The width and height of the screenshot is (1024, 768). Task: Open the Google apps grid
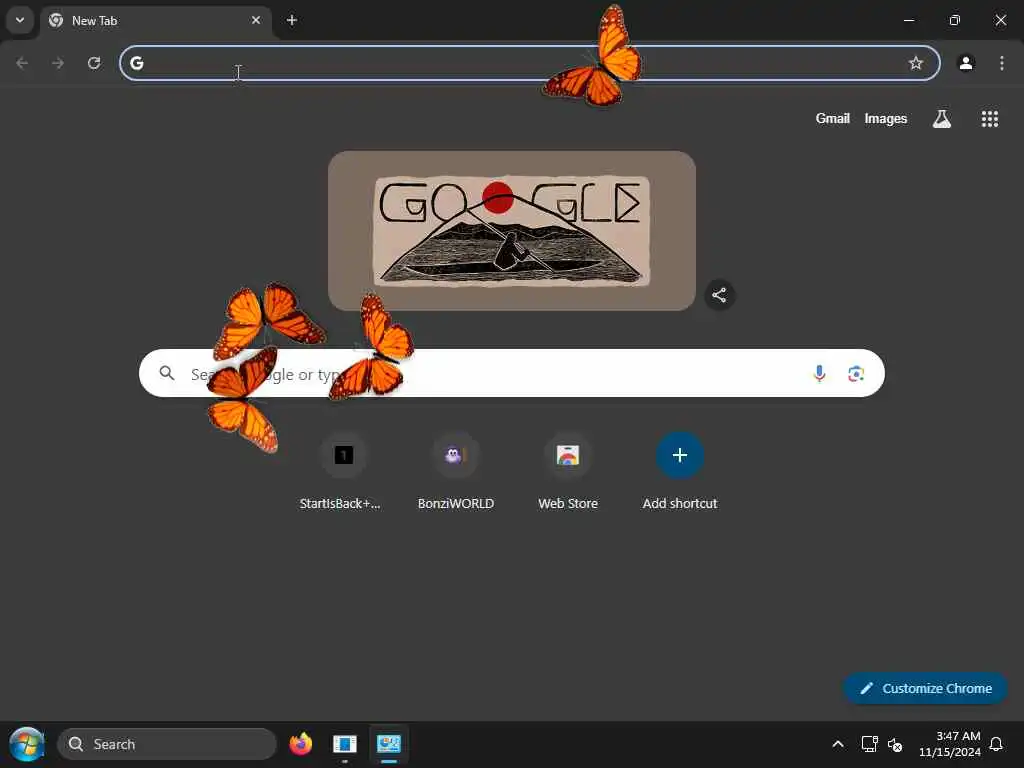coord(989,118)
